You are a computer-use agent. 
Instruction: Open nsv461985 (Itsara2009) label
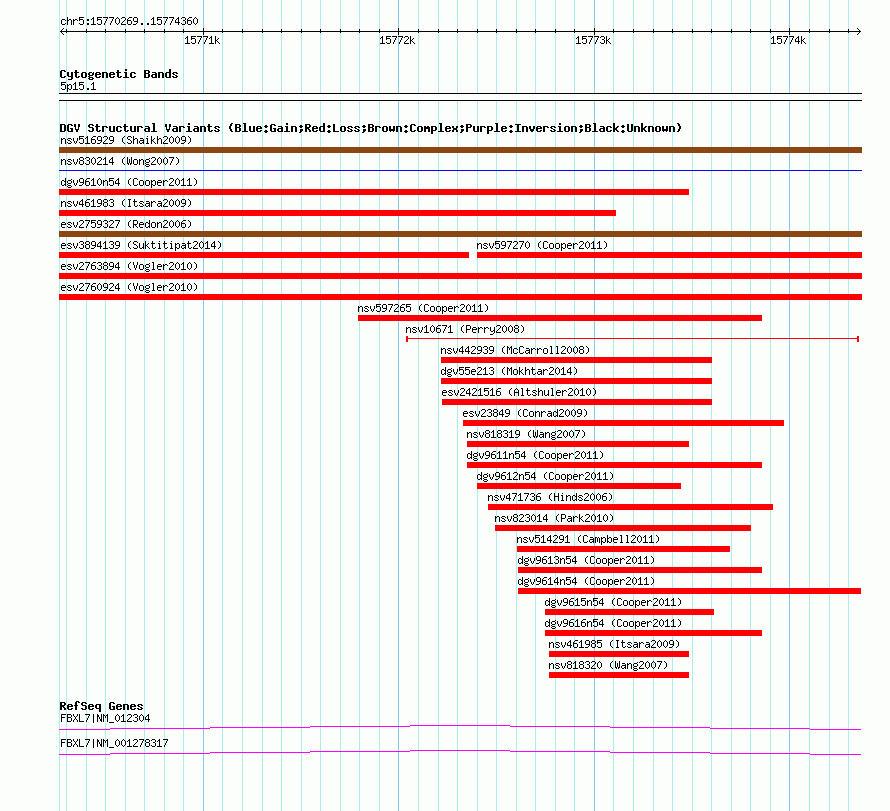[614, 644]
